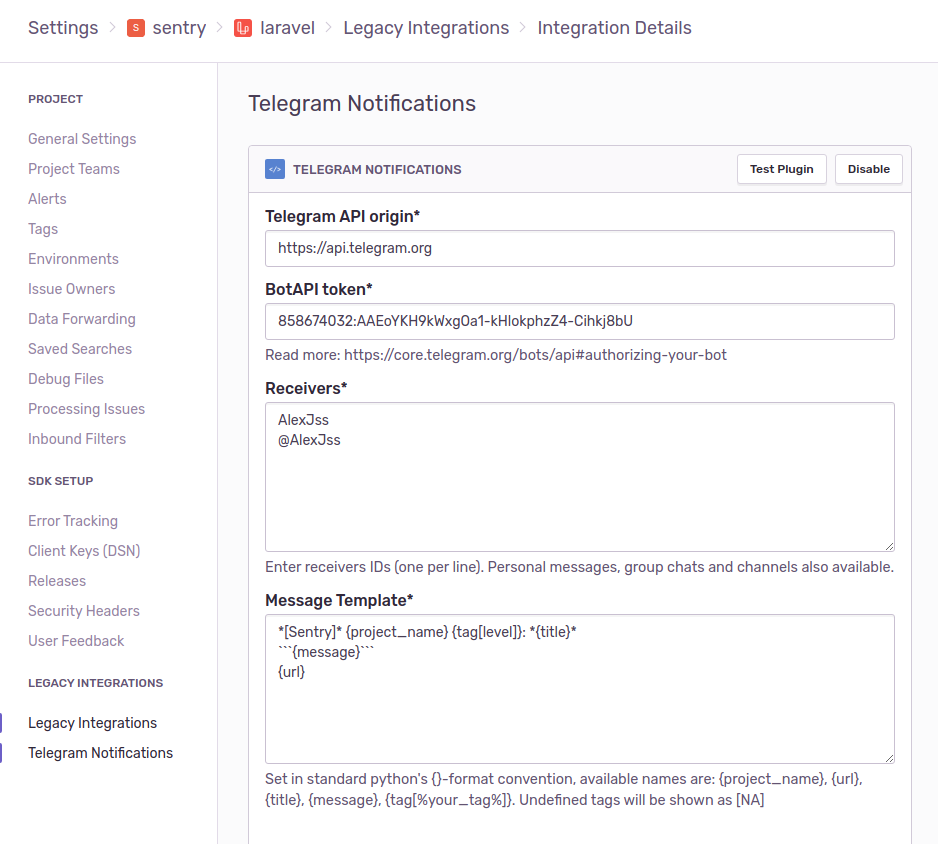Image resolution: width=938 pixels, height=844 pixels.
Task: Click the 'Receivers*' label
Action: 306,388
